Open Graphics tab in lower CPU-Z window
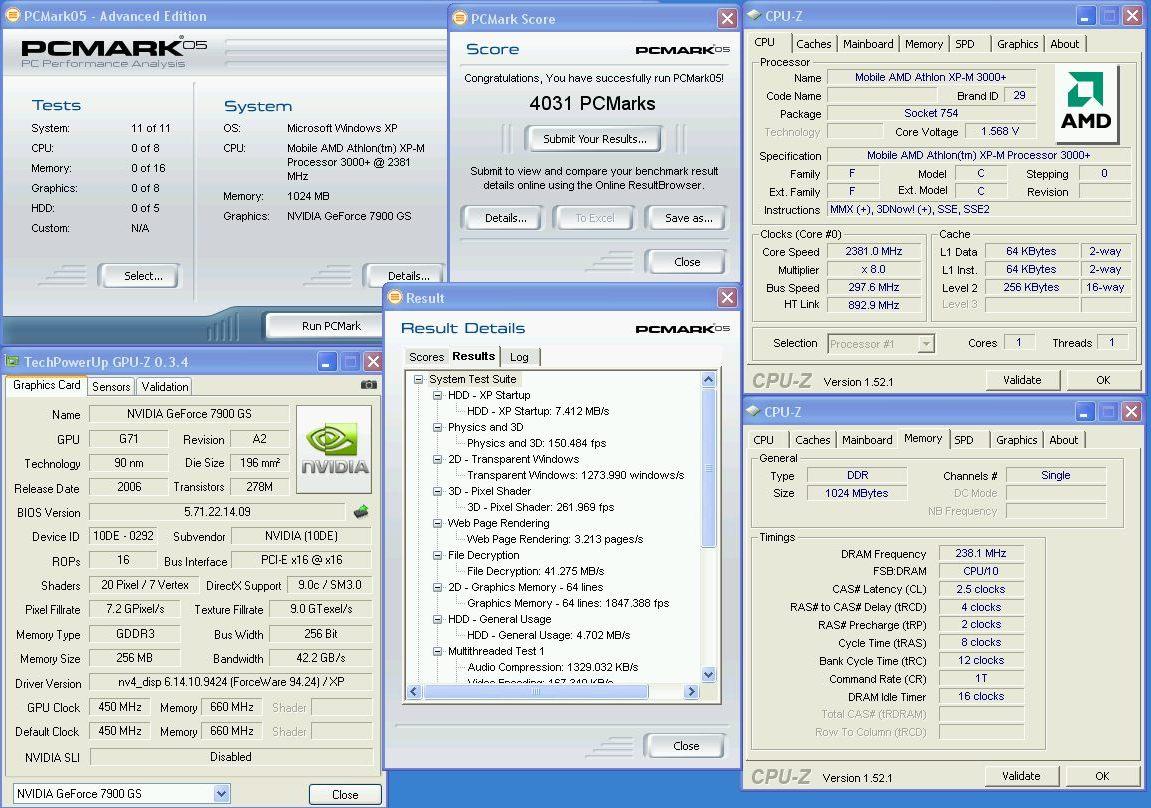 coord(1017,440)
